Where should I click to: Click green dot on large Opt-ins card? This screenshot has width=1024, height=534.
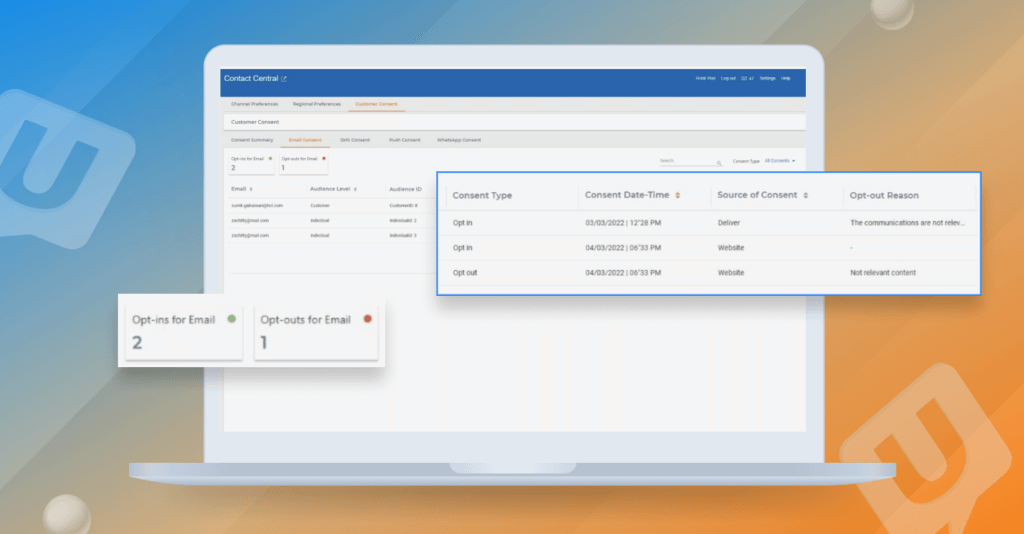tap(232, 319)
